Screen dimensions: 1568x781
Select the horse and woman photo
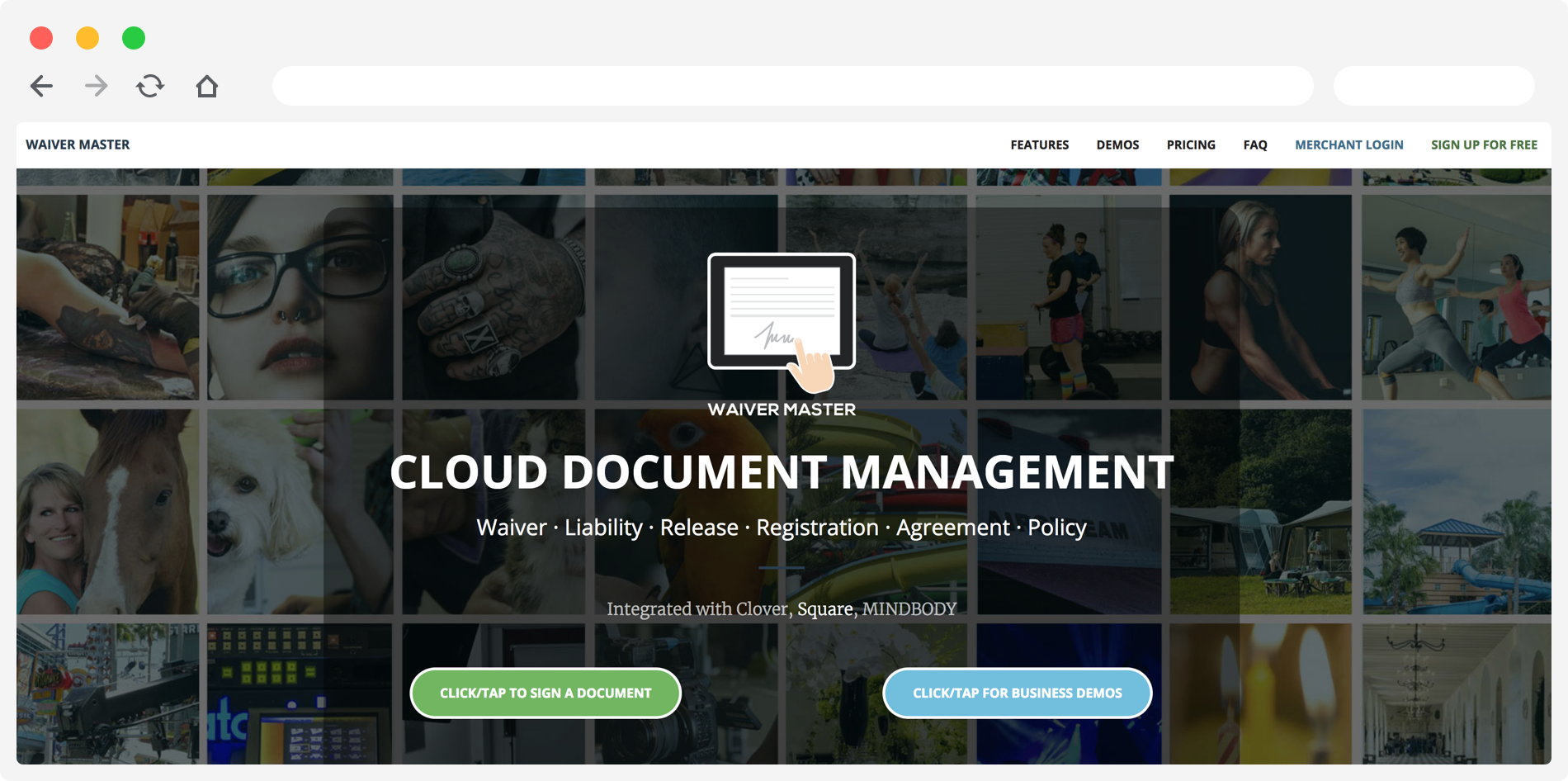tap(107, 512)
